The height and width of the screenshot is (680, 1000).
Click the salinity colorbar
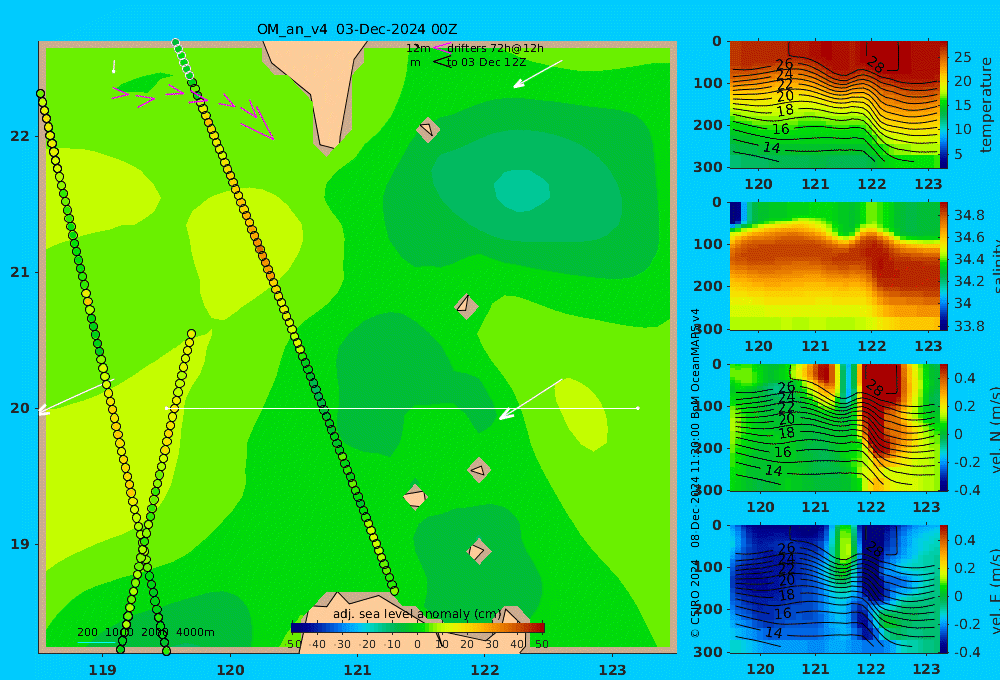click(x=944, y=266)
